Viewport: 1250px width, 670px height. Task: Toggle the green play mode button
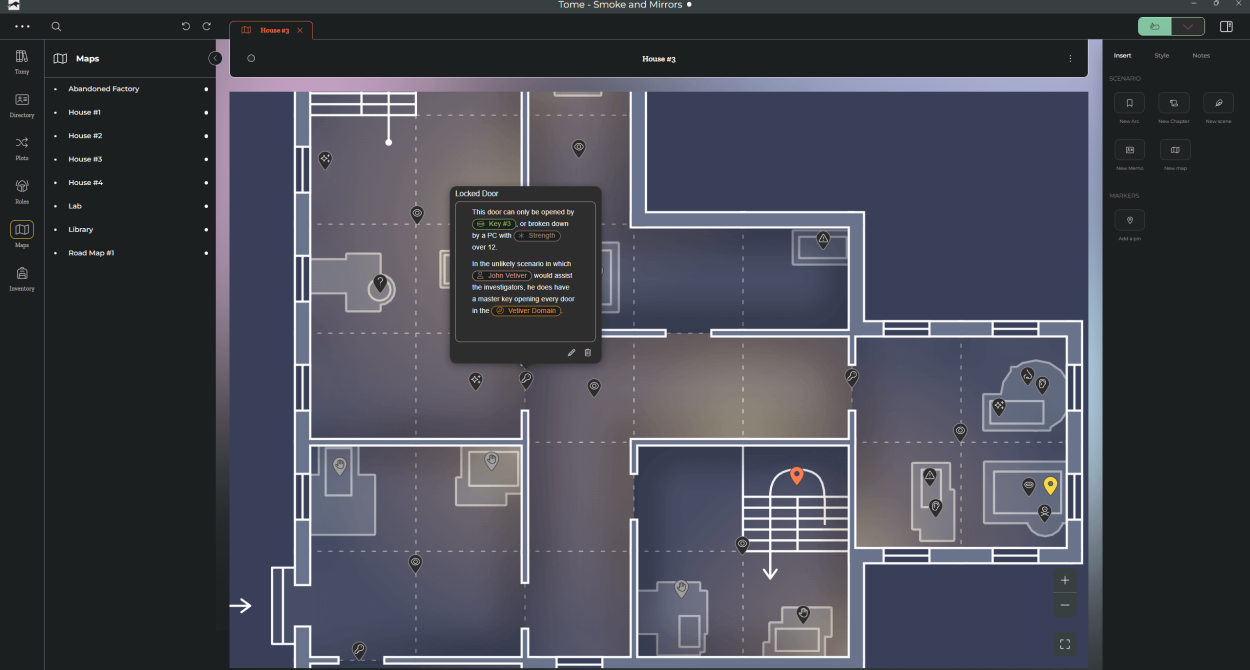(1155, 27)
